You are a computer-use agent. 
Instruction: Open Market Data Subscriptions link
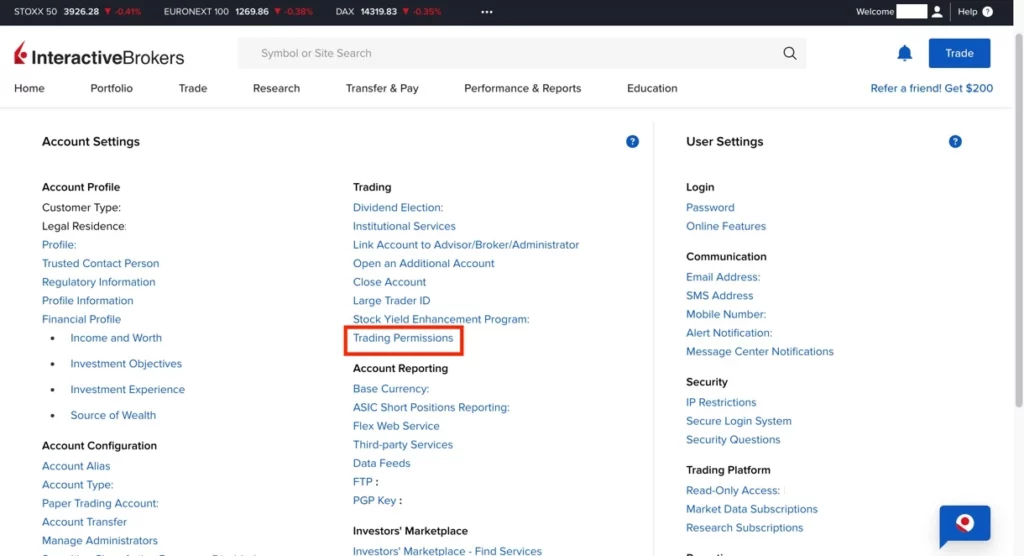pyautogui.click(x=751, y=509)
